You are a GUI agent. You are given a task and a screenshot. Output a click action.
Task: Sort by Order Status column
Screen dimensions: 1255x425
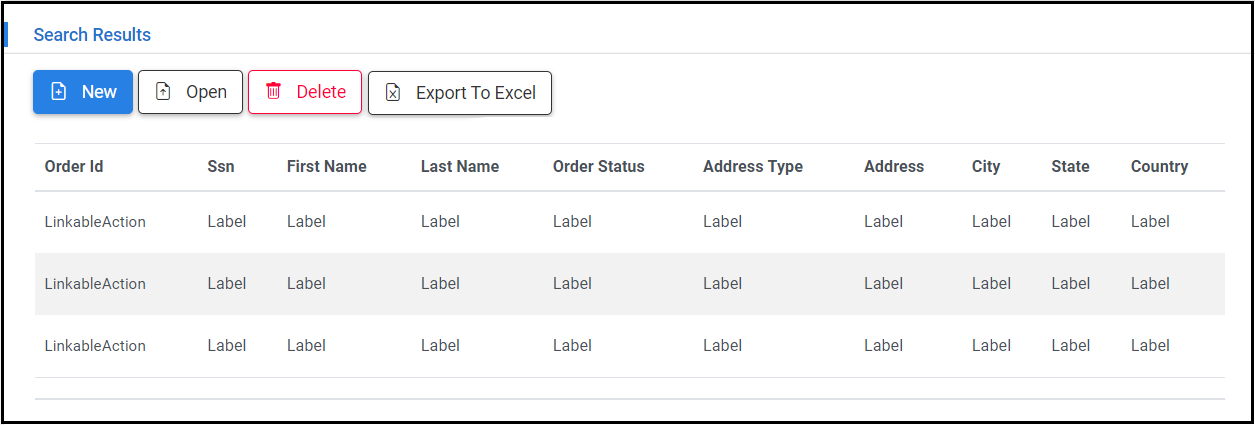coord(598,167)
